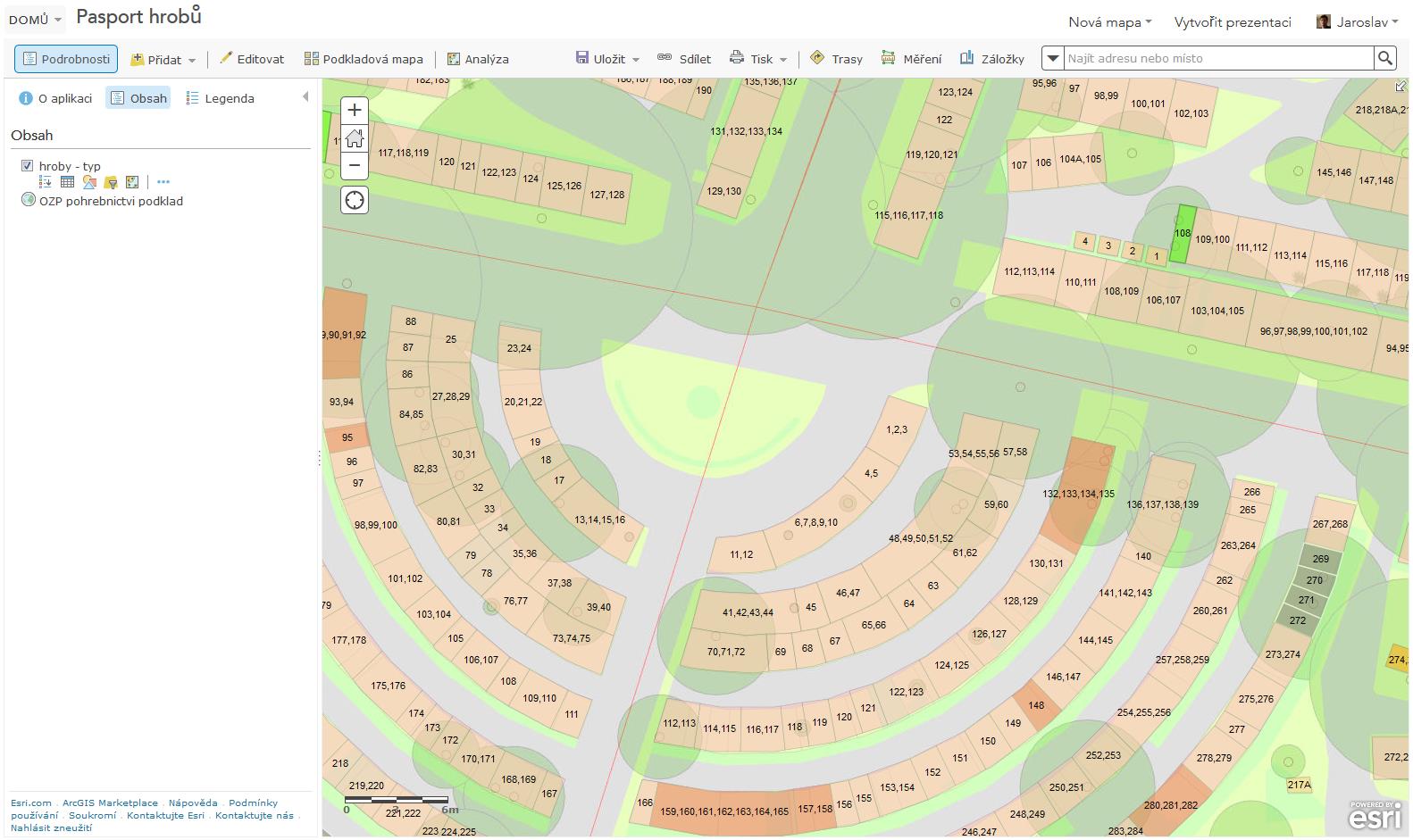Screen dimensions: 1413x840
Task: Open the Nápověda help link
Action: pos(193,803)
